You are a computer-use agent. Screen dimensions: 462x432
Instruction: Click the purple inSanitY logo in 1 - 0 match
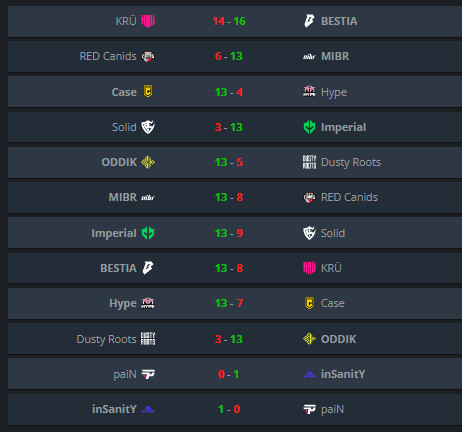[148, 409]
